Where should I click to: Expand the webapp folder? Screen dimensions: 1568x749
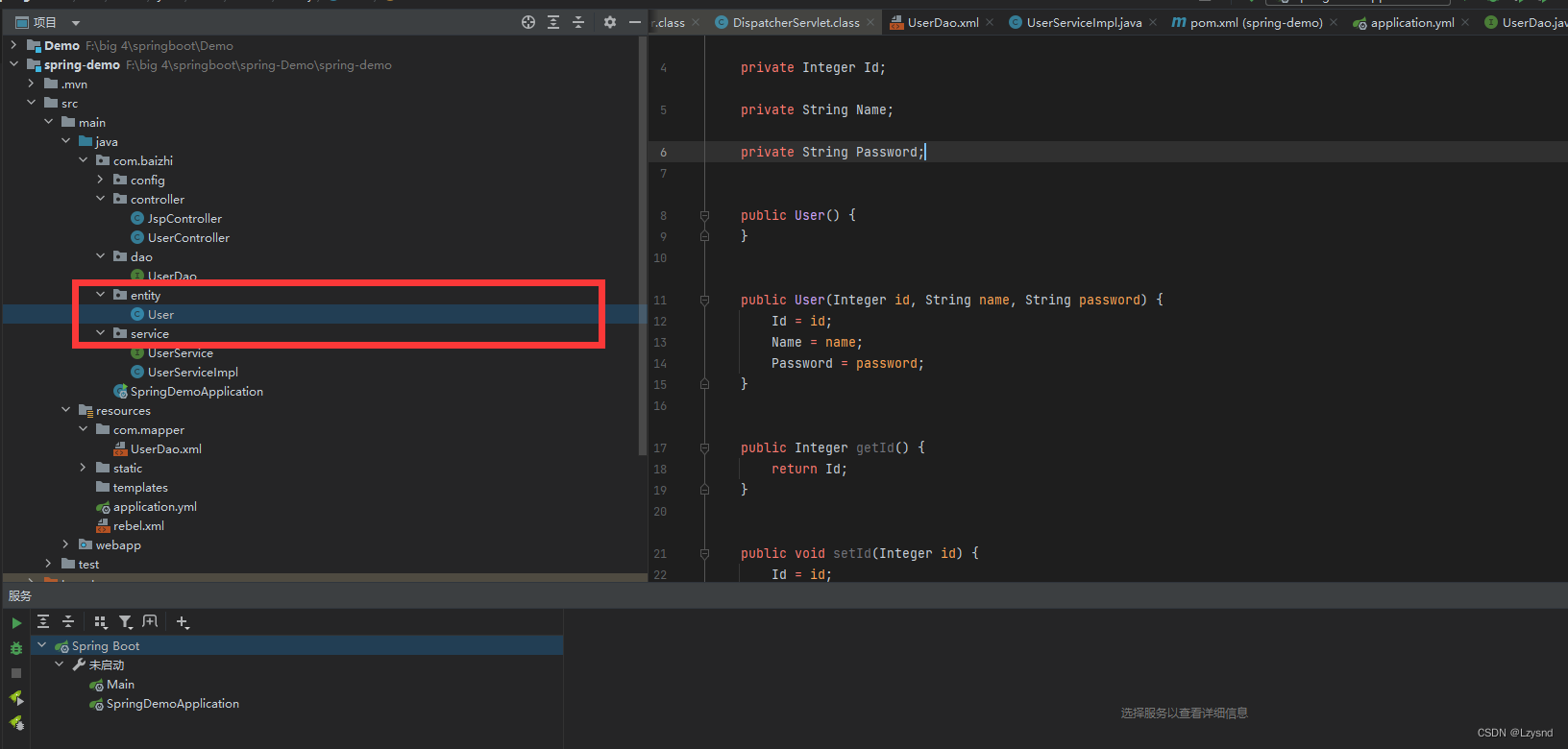coord(65,544)
